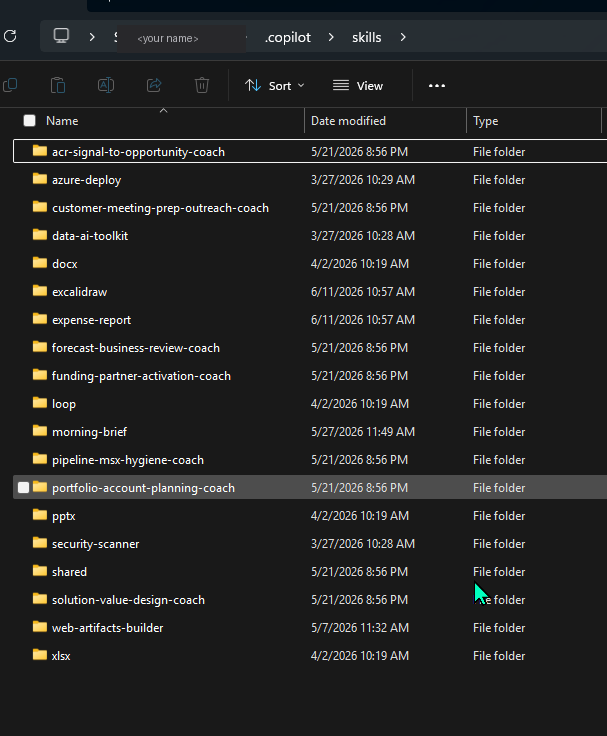Viewport: 607px width, 736px height.
Task: Click the folder icon of data-ai-toolkit
Action: (40, 235)
